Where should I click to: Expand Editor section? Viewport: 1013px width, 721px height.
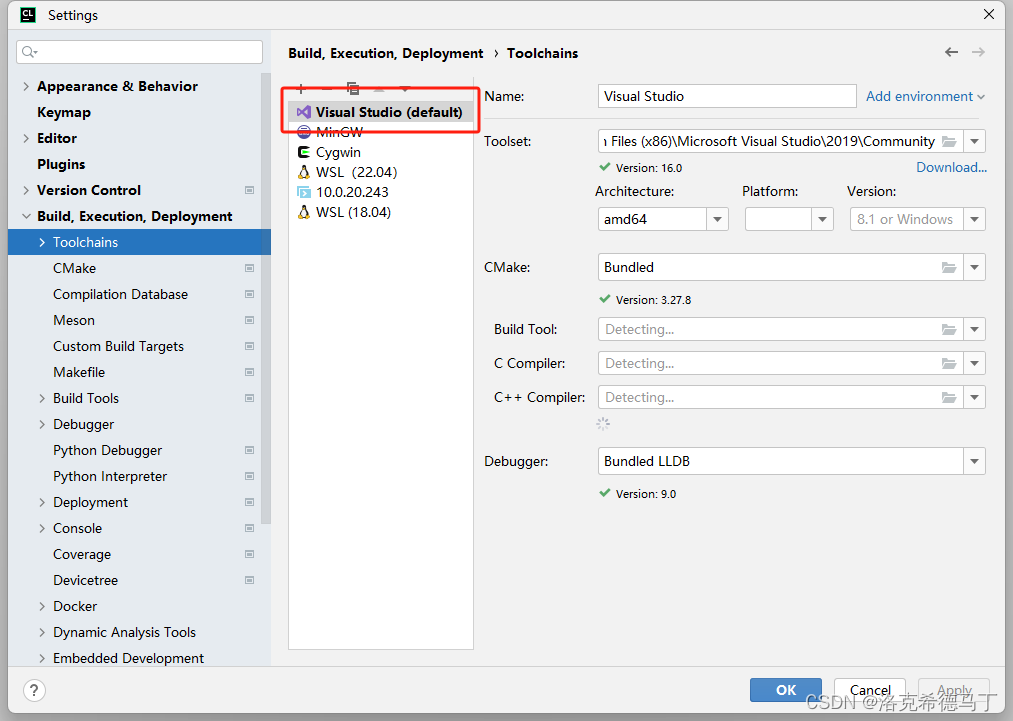tap(26, 138)
